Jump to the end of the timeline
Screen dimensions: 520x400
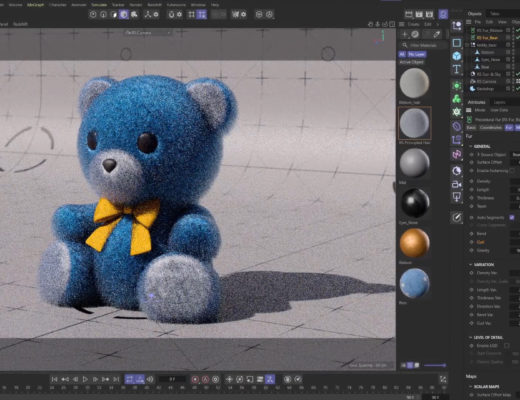(x=116, y=379)
